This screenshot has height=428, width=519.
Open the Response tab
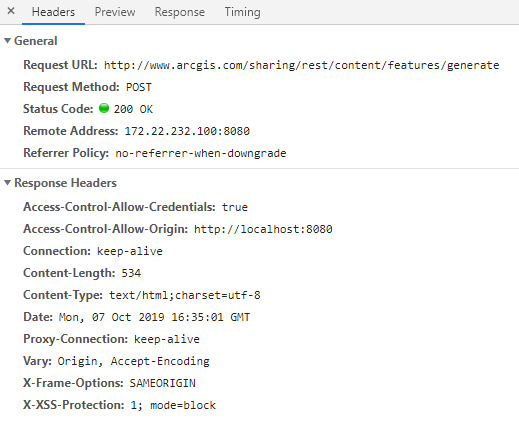(180, 12)
